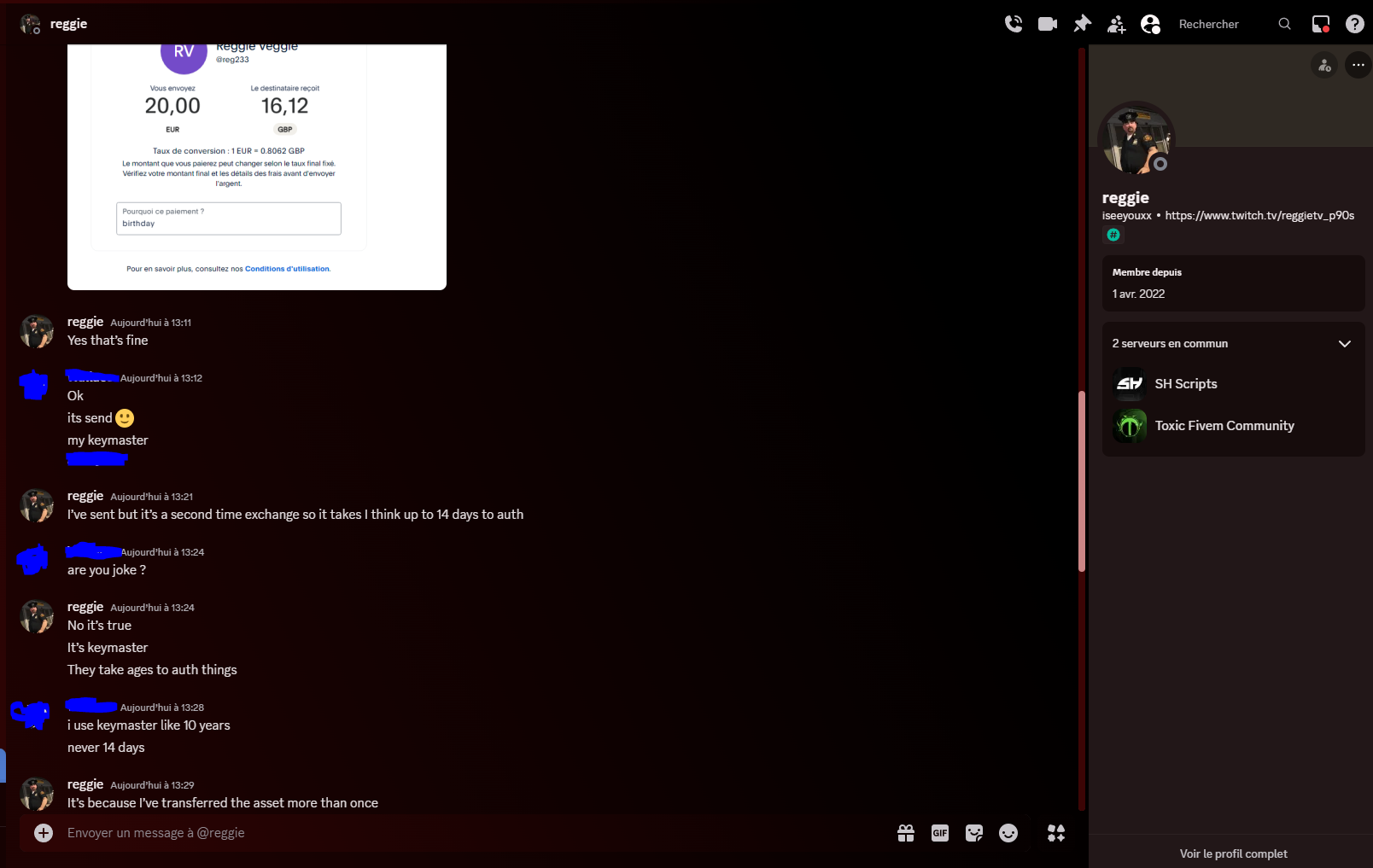Click timestamp Aujourd'hui à 13:28
1373x868 pixels.
[162, 708]
